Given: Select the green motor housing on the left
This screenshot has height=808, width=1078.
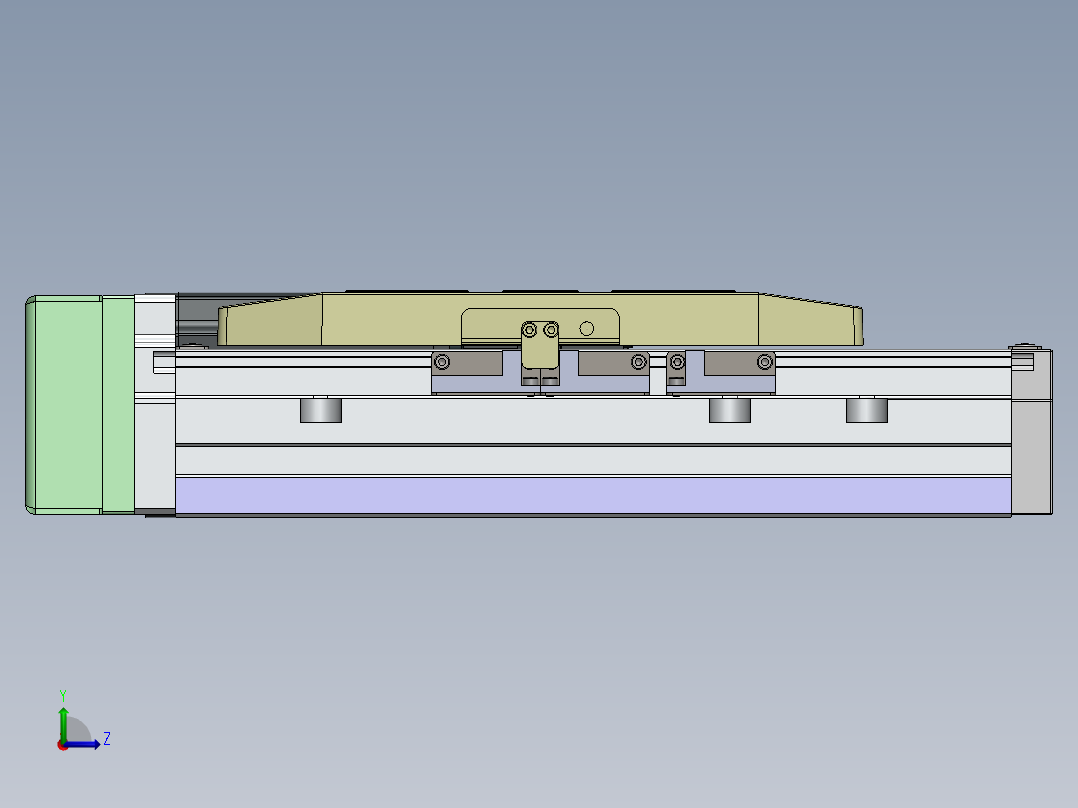Looking at the screenshot, I should pyautogui.click(x=80, y=404).
